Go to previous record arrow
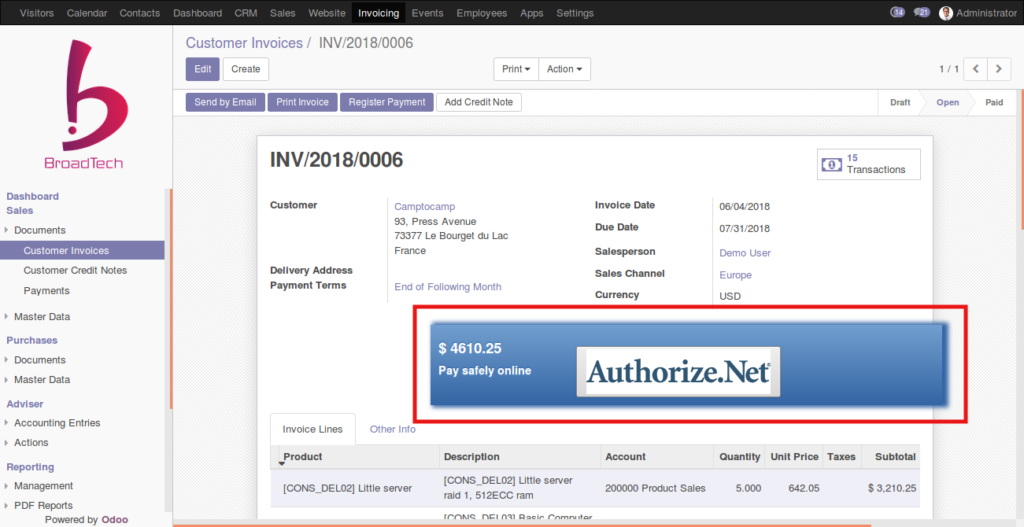The width and height of the screenshot is (1024, 527). [x=976, y=69]
